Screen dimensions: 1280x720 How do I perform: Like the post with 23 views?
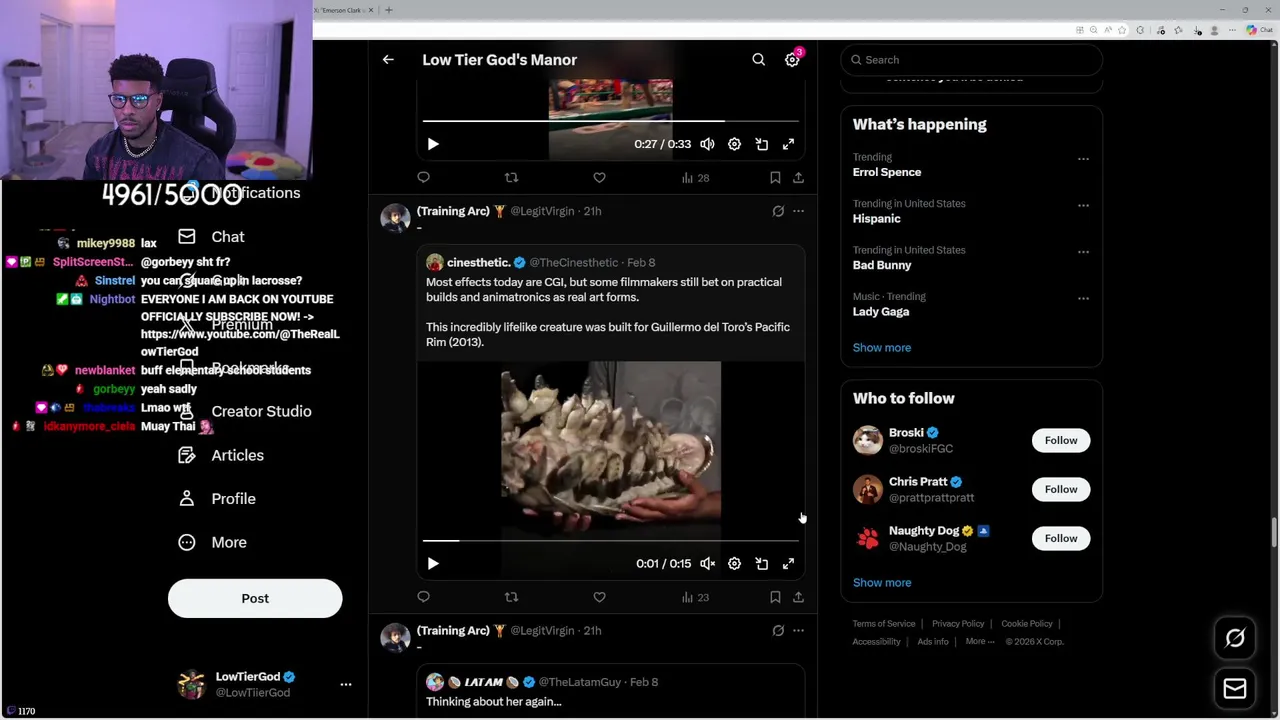tap(599, 597)
